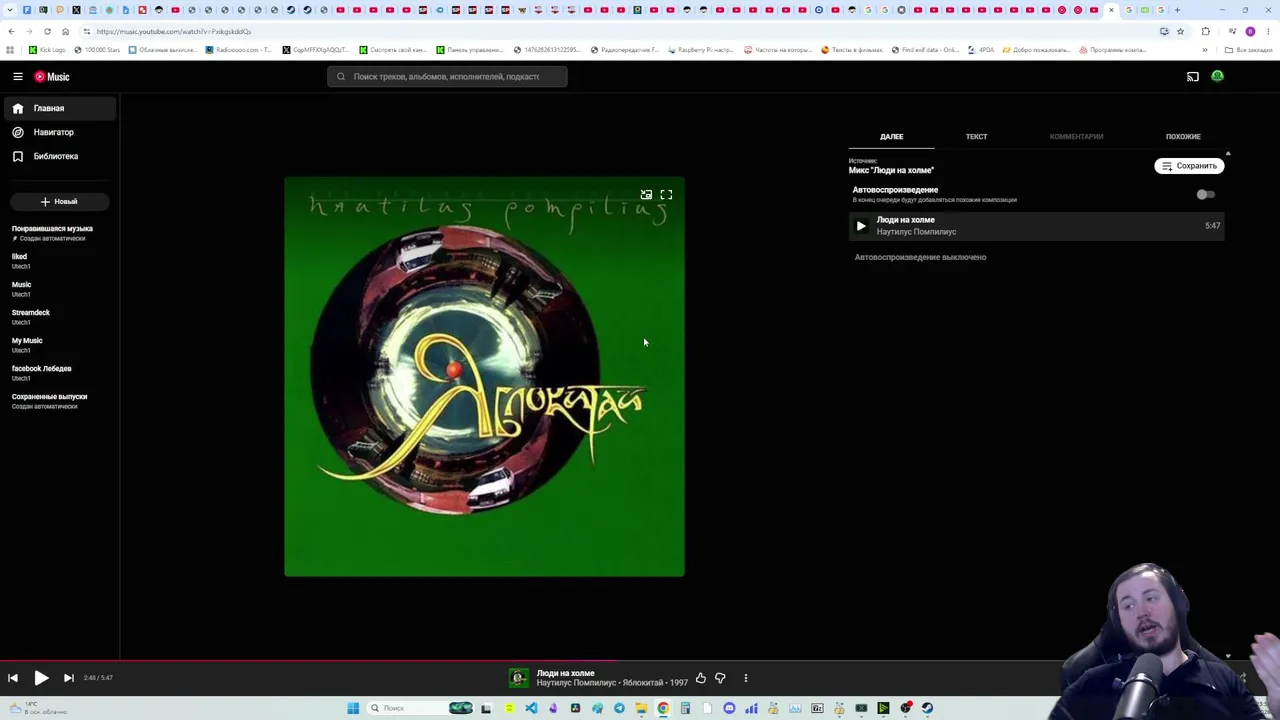This screenshot has height=720, width=1280.
Task: Click the YouTube Music logo
Action: point(52,77)
